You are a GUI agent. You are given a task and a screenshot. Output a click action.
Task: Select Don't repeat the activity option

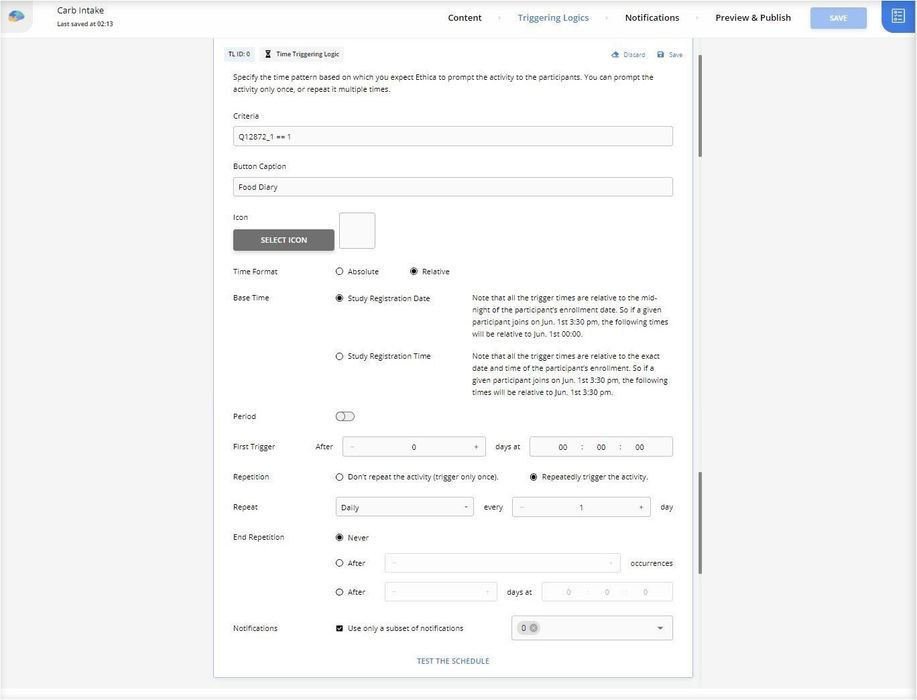pyautogui.click(x=340, y=477)
